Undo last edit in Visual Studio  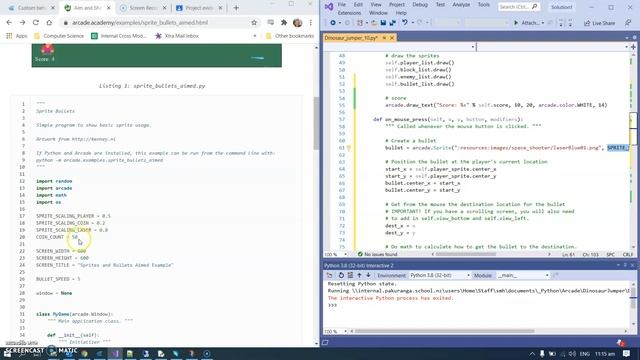[x=404, y=23]
